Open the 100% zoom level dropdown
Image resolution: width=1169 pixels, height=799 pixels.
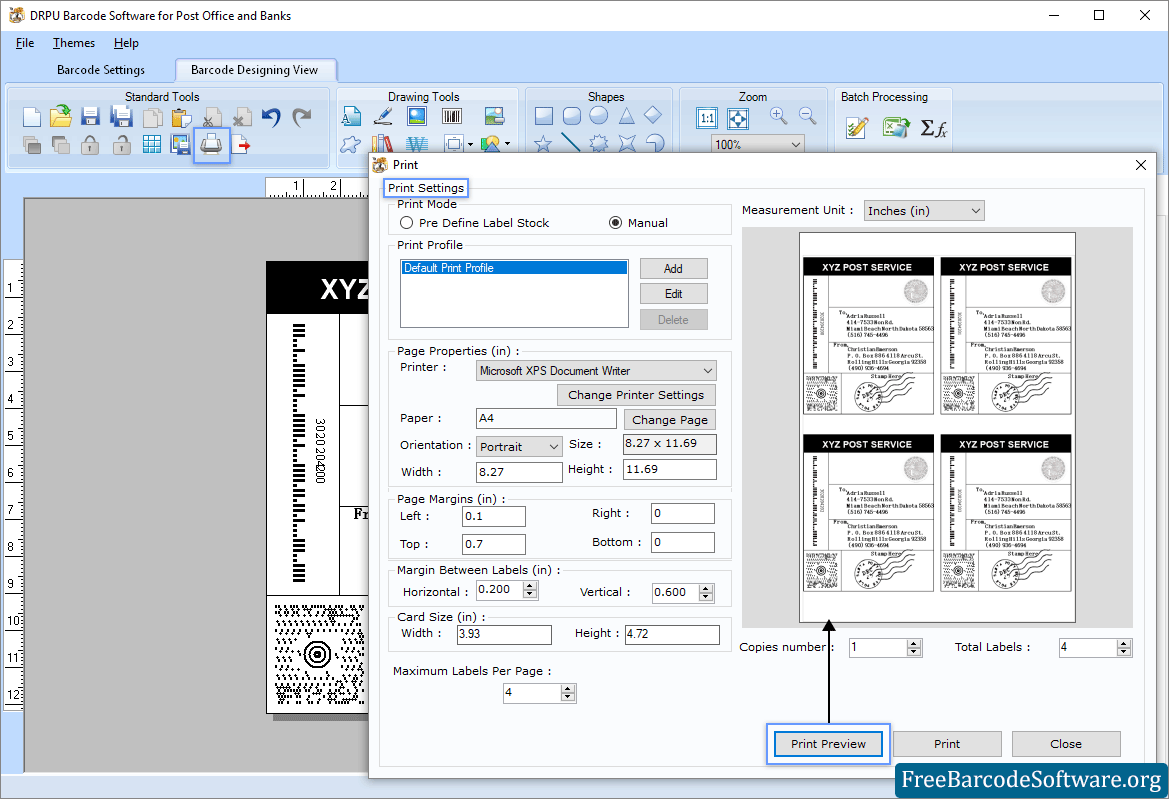(757, 145)
